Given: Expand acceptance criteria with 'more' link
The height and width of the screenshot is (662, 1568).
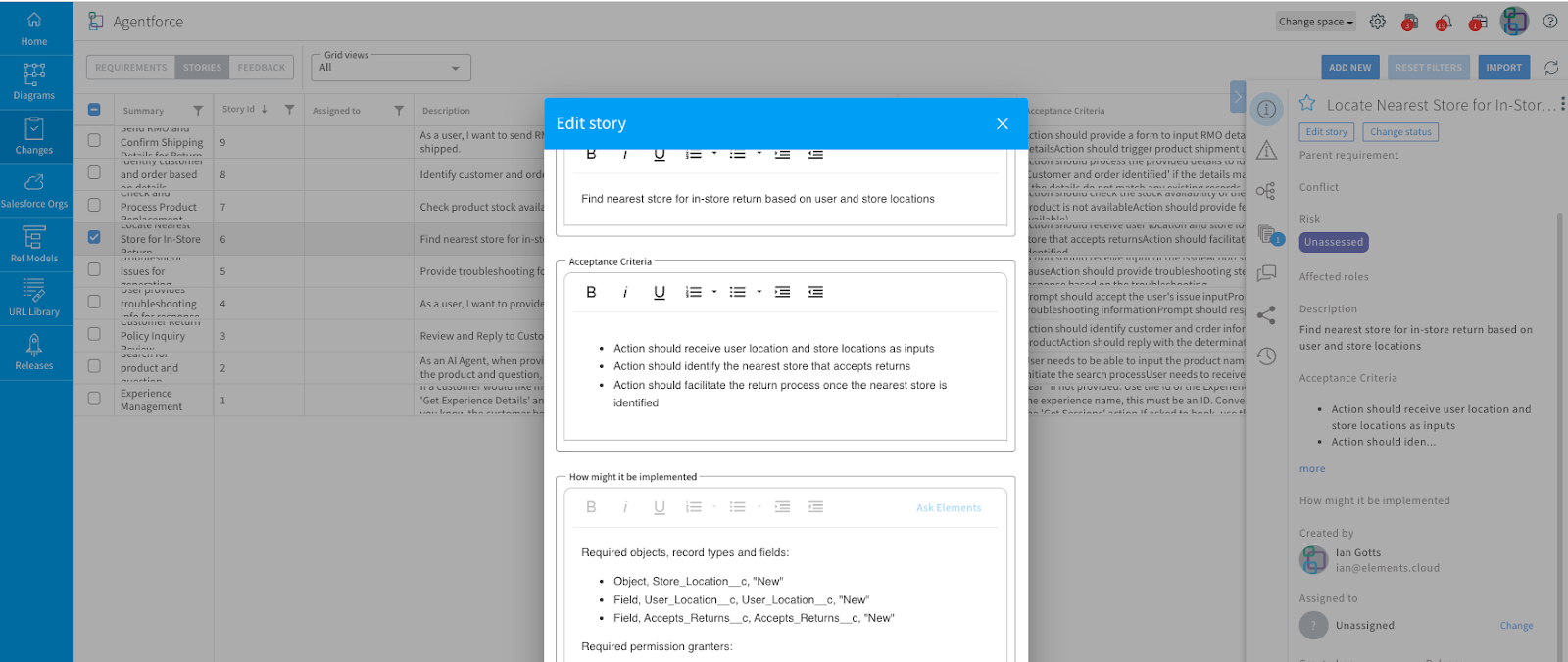Looking at the screenshot, I should [1312, 469].
